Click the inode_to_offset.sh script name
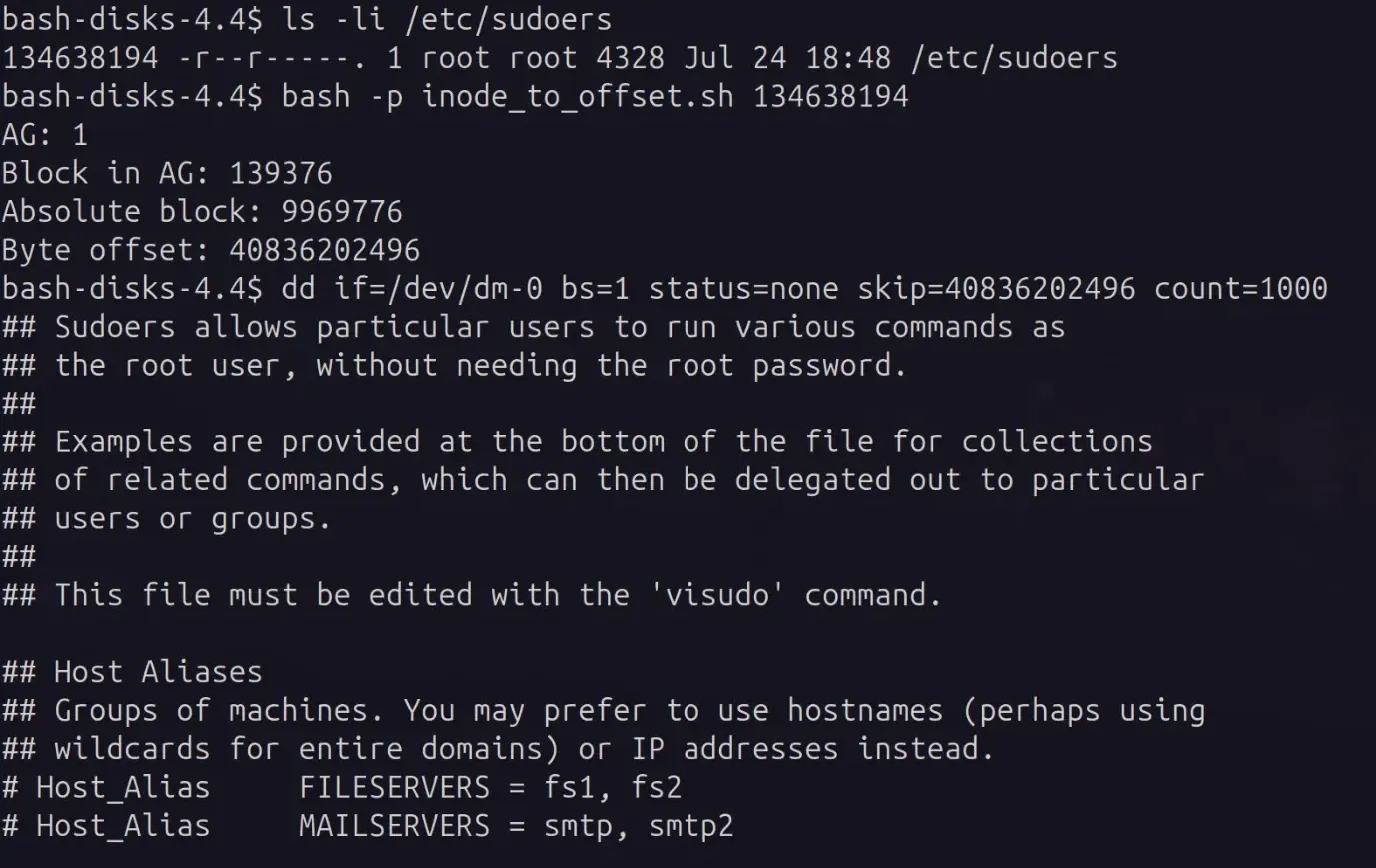Image resolution: width=1376 pixels, height=868 pixels. [578, 97]
